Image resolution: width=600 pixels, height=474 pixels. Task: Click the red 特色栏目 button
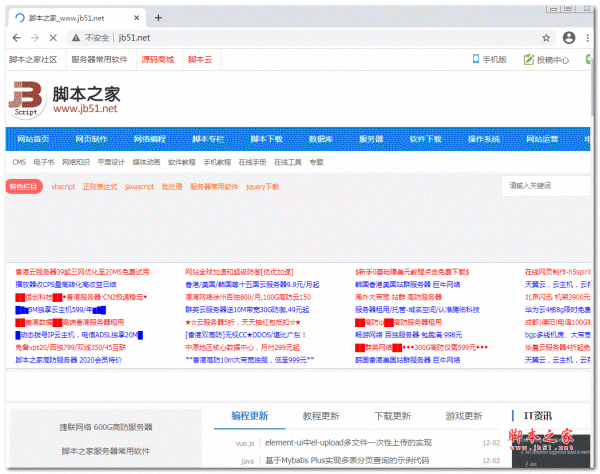click(x=25, y=187)
